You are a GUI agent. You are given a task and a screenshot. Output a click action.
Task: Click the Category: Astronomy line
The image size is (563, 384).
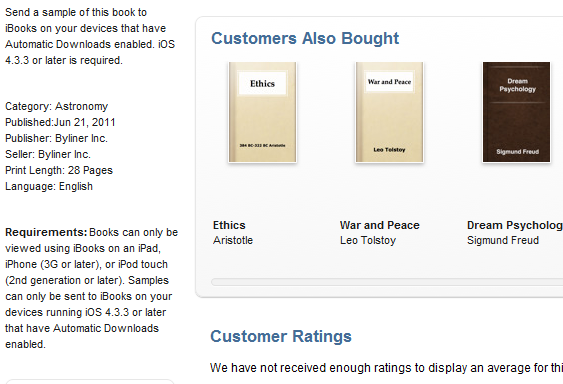pos(56,106)
